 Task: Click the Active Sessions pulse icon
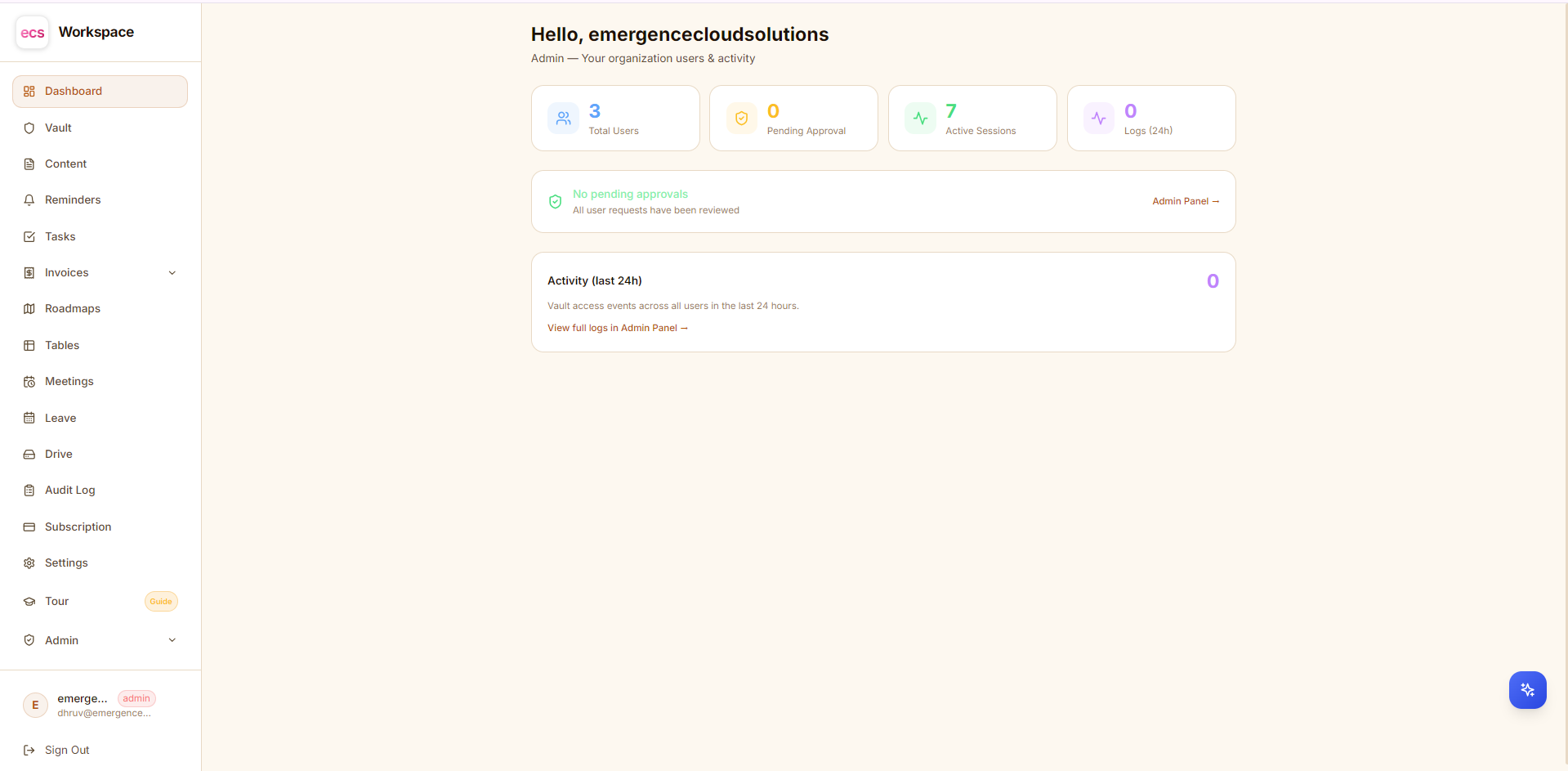coord(921,119)
